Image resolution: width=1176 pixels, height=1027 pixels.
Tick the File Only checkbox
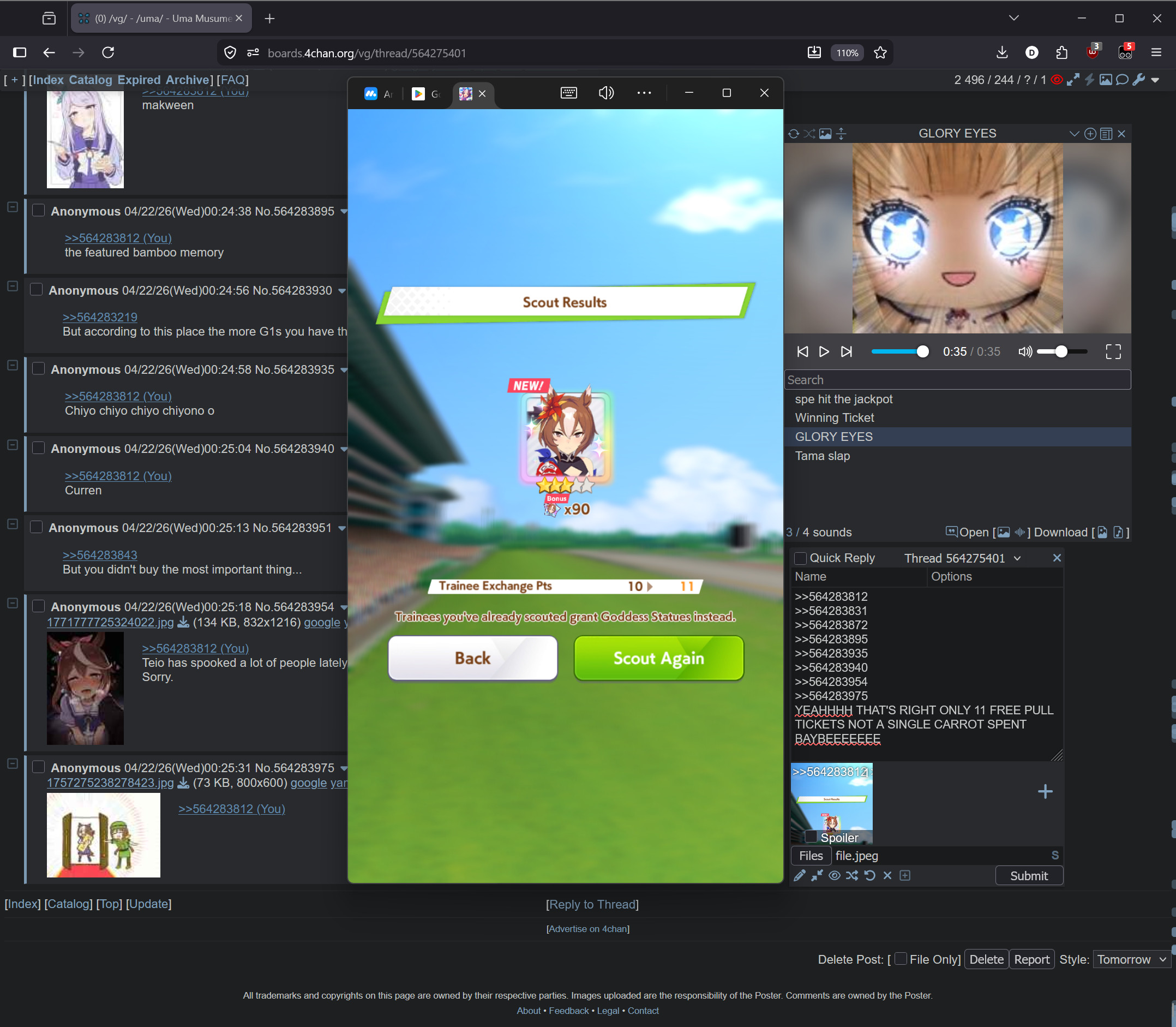pyautogui.click(x=901, y=958)
